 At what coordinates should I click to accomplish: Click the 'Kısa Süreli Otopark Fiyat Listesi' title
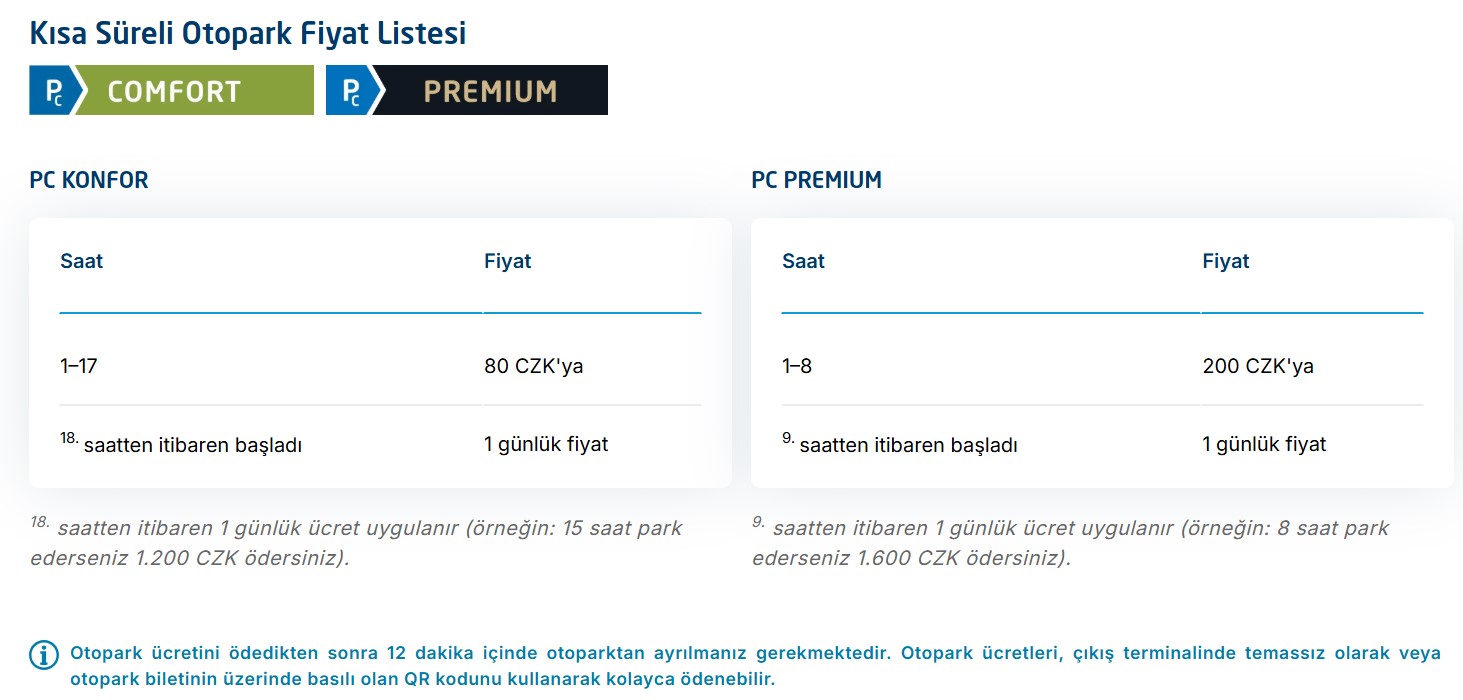pyautogui.click(x=248, y=33)
